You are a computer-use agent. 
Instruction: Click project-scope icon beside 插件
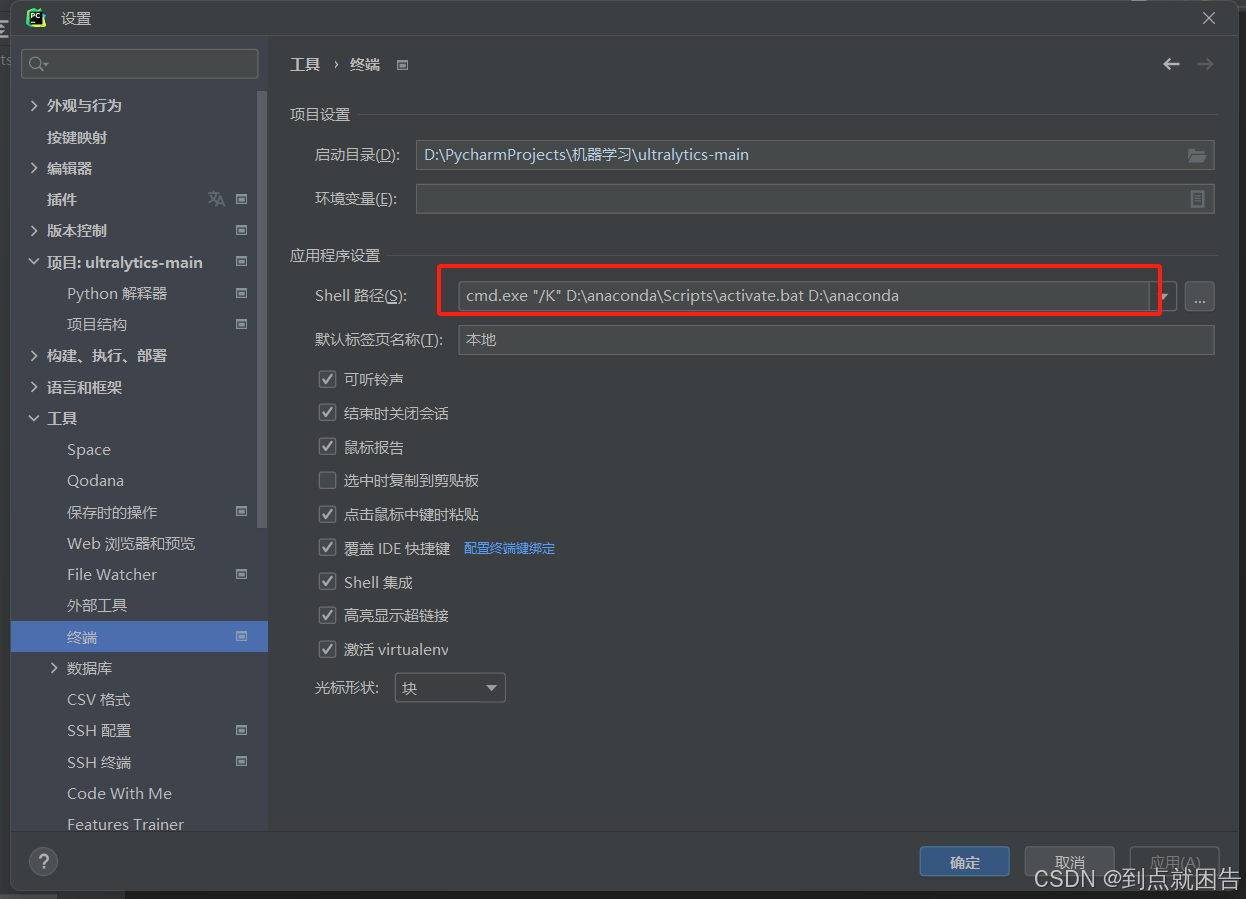tap(241, 199)
